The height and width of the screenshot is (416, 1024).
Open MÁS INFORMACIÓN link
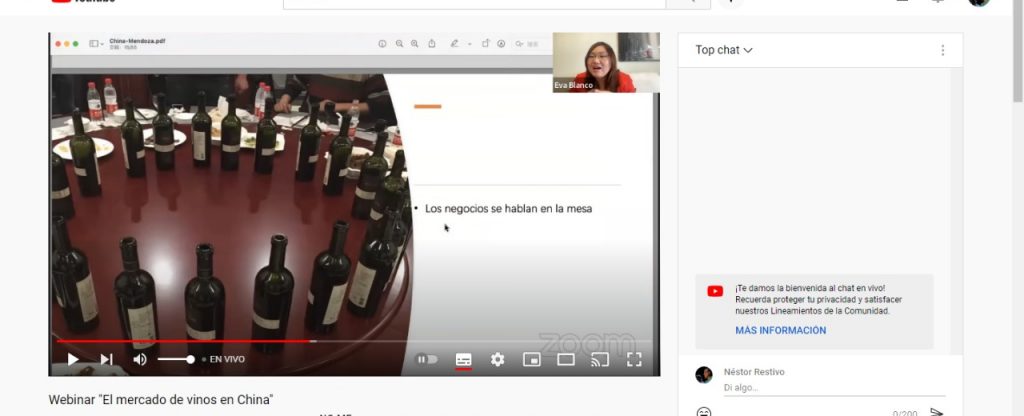pos(780,330)
